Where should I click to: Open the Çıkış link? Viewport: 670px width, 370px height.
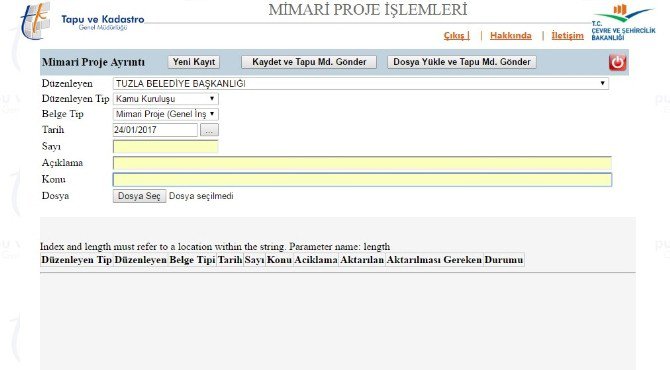[x=456, y=35]
